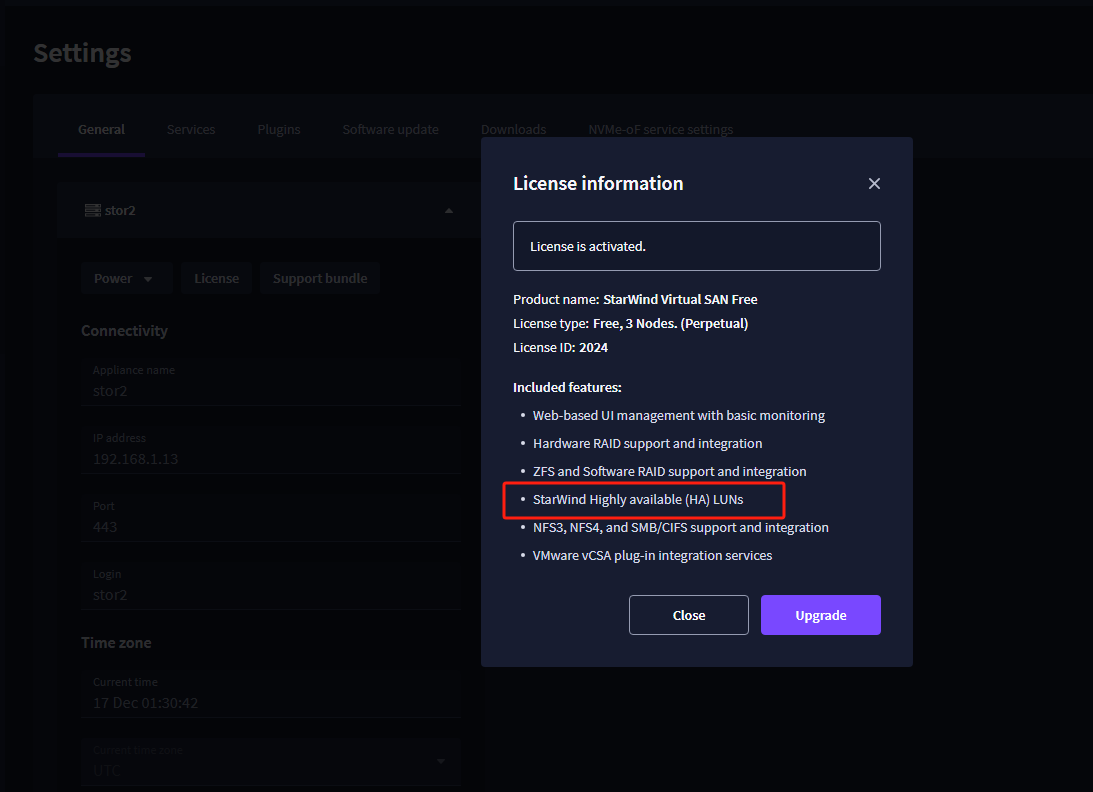Open NVMe-oF service settings tab
Viewport: 1093px width, 792px height.
click(661, 130)
